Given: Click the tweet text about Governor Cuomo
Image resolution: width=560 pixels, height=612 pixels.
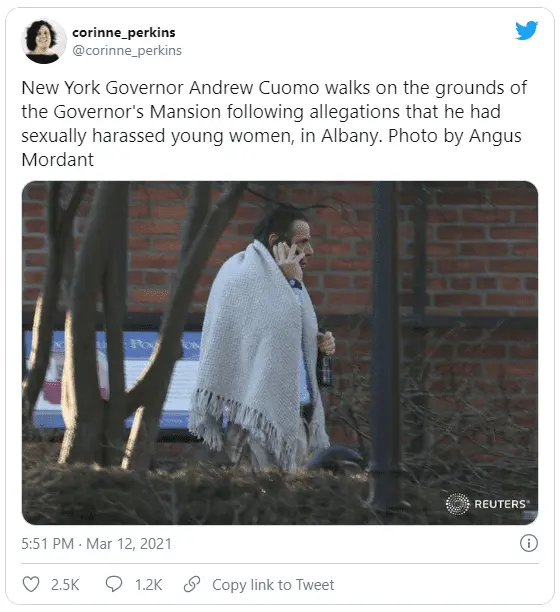Looking at the screenshot, I should (x=274, y=124).
